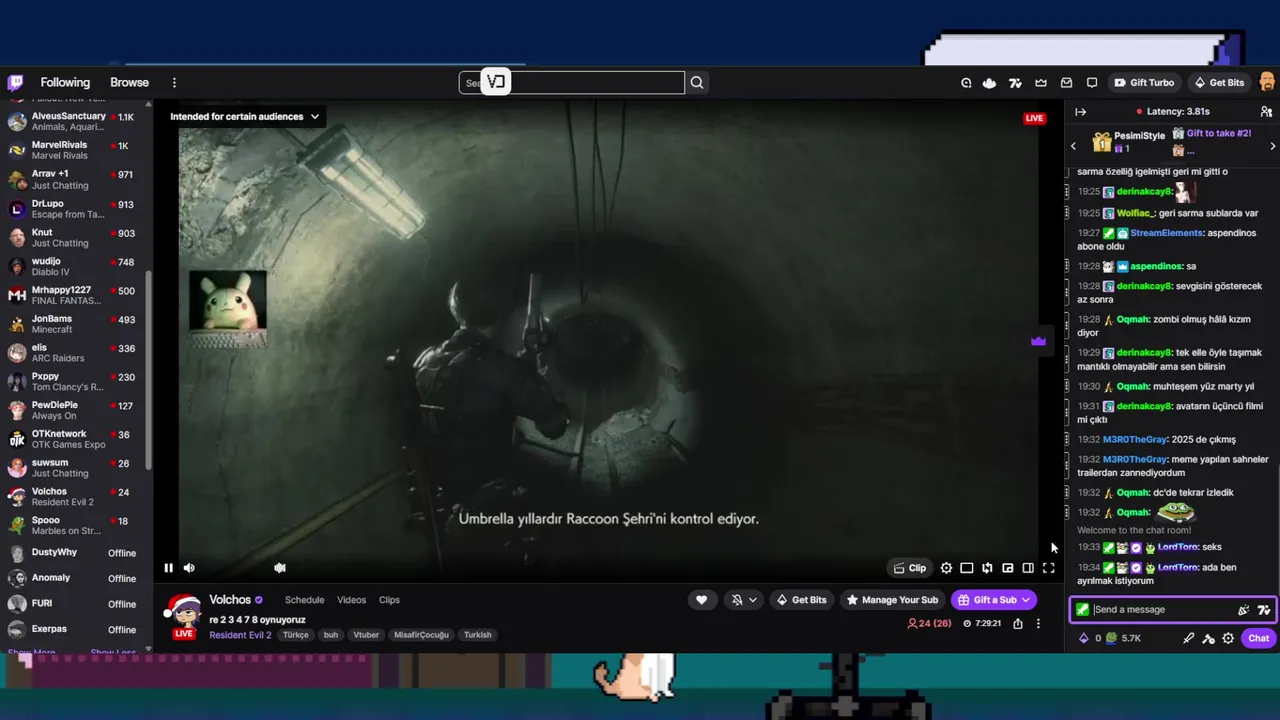Open chat settings gear
Screen dimensions: 1280x720
coord(1228,638)
